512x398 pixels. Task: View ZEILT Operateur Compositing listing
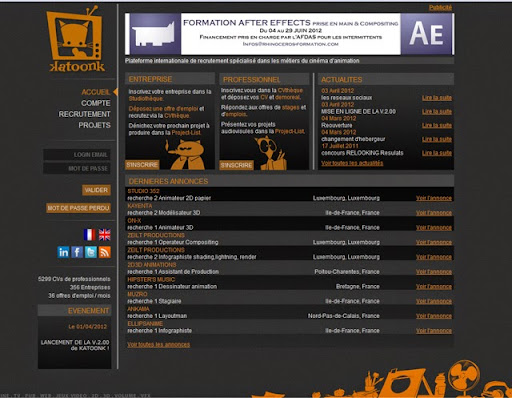(x=434, y=242)
